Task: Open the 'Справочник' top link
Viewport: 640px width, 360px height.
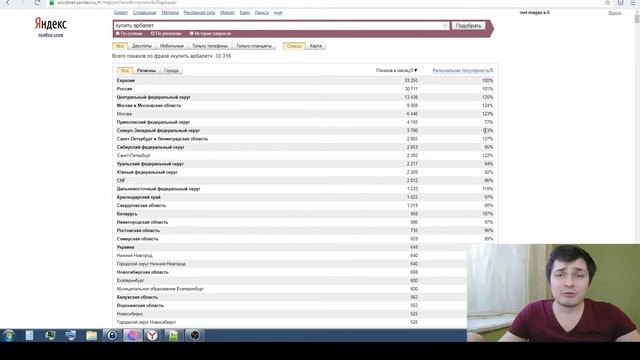Action: coord(144,13)
